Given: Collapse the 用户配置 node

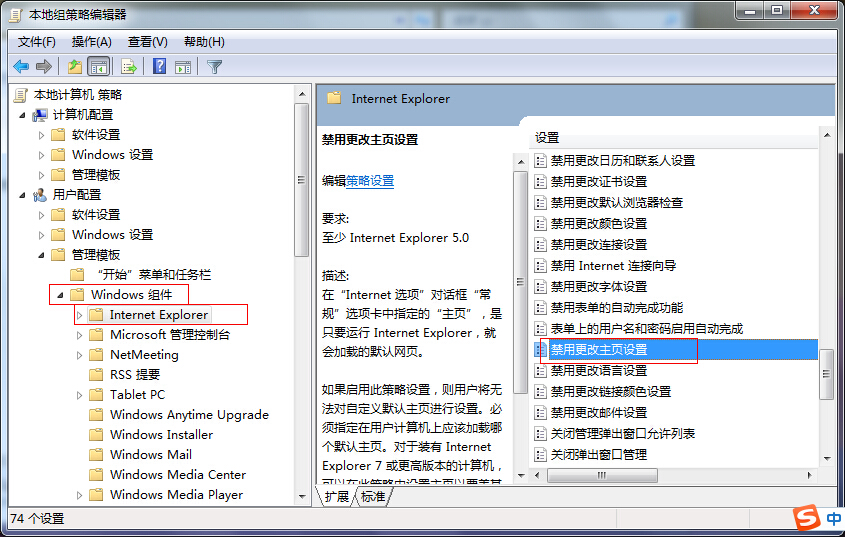Looking at the screenshot, I should coord(23,195).
